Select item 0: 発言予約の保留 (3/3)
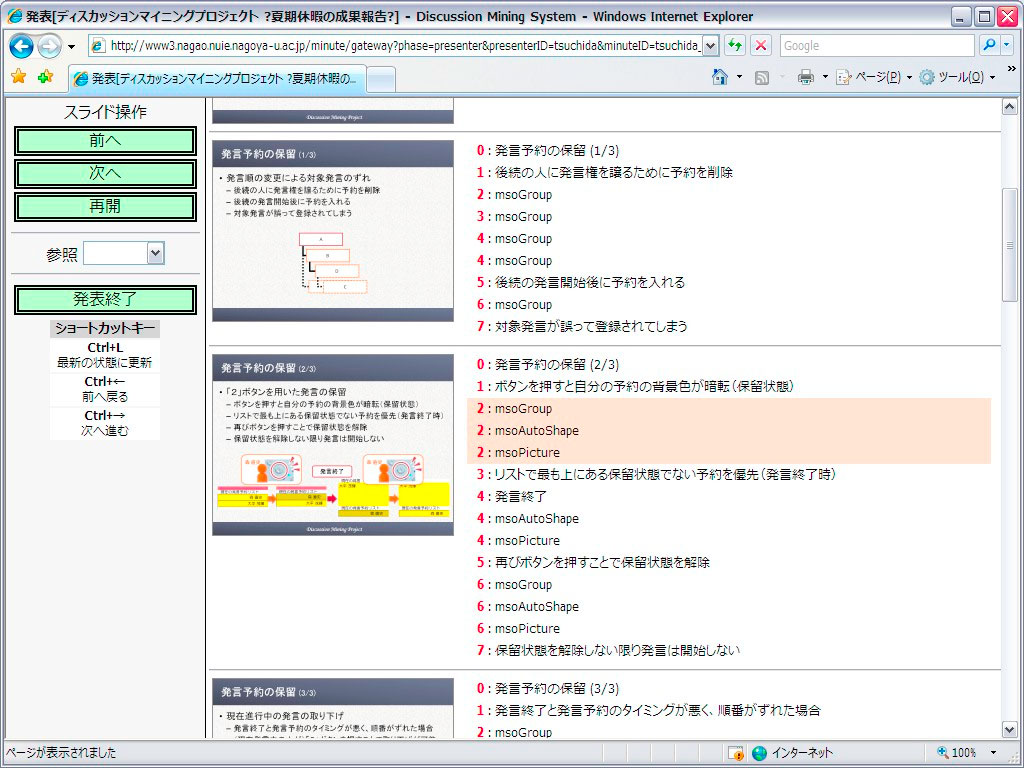This screenshot has height=768, width=1024. point(547,689)
